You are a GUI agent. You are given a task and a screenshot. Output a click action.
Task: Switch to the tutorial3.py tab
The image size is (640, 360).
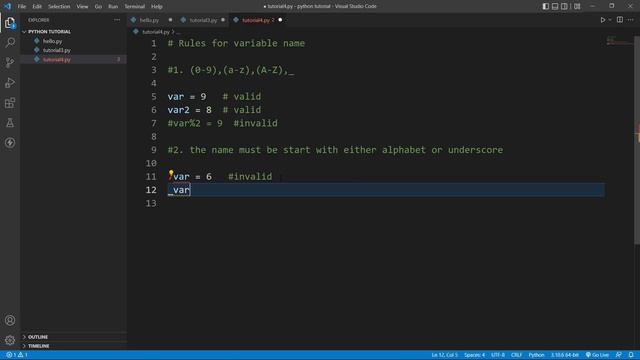(203, 20)
